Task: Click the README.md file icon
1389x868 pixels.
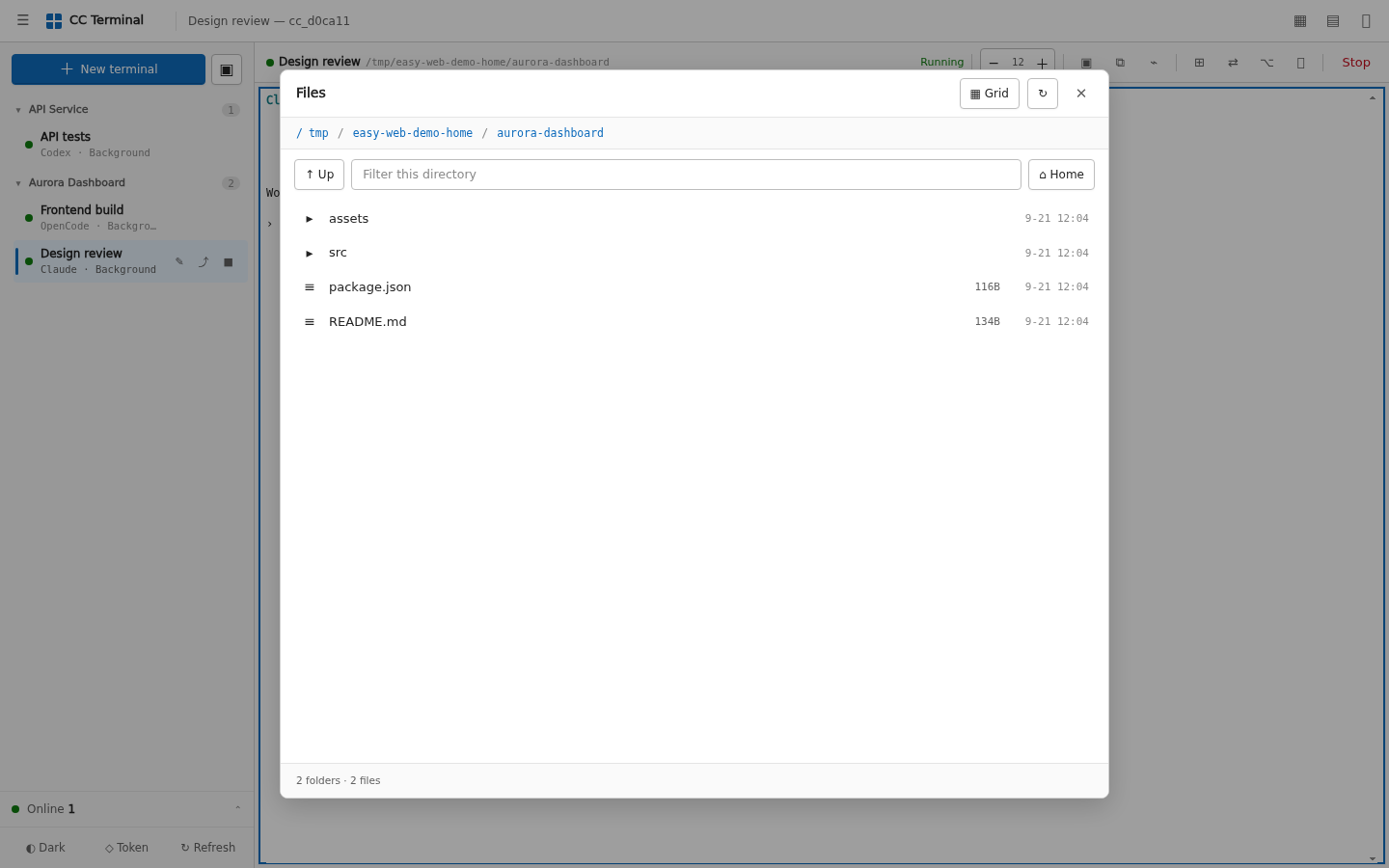Action: [310, 322]
